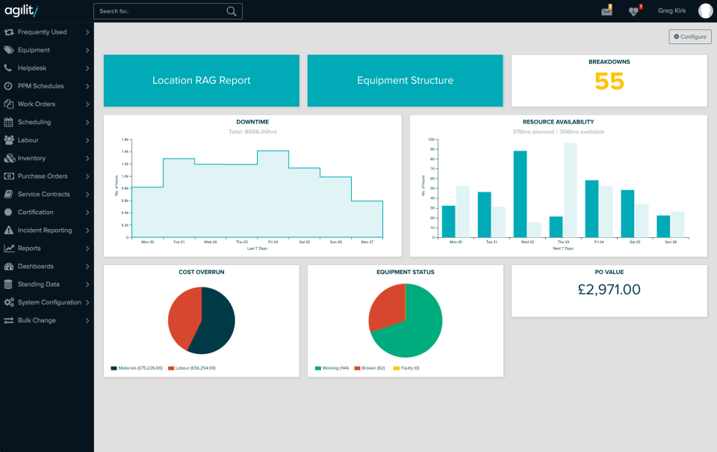Click the System Configuration gears icon

[9, 302]
